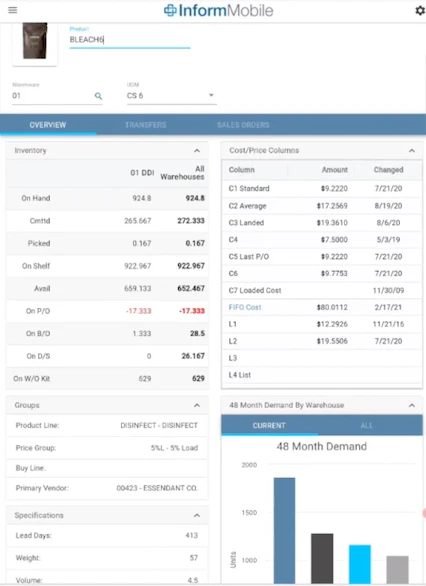Switch to the Transfers tab
This screenshot has width=426, height=586.
pos(145,125)
